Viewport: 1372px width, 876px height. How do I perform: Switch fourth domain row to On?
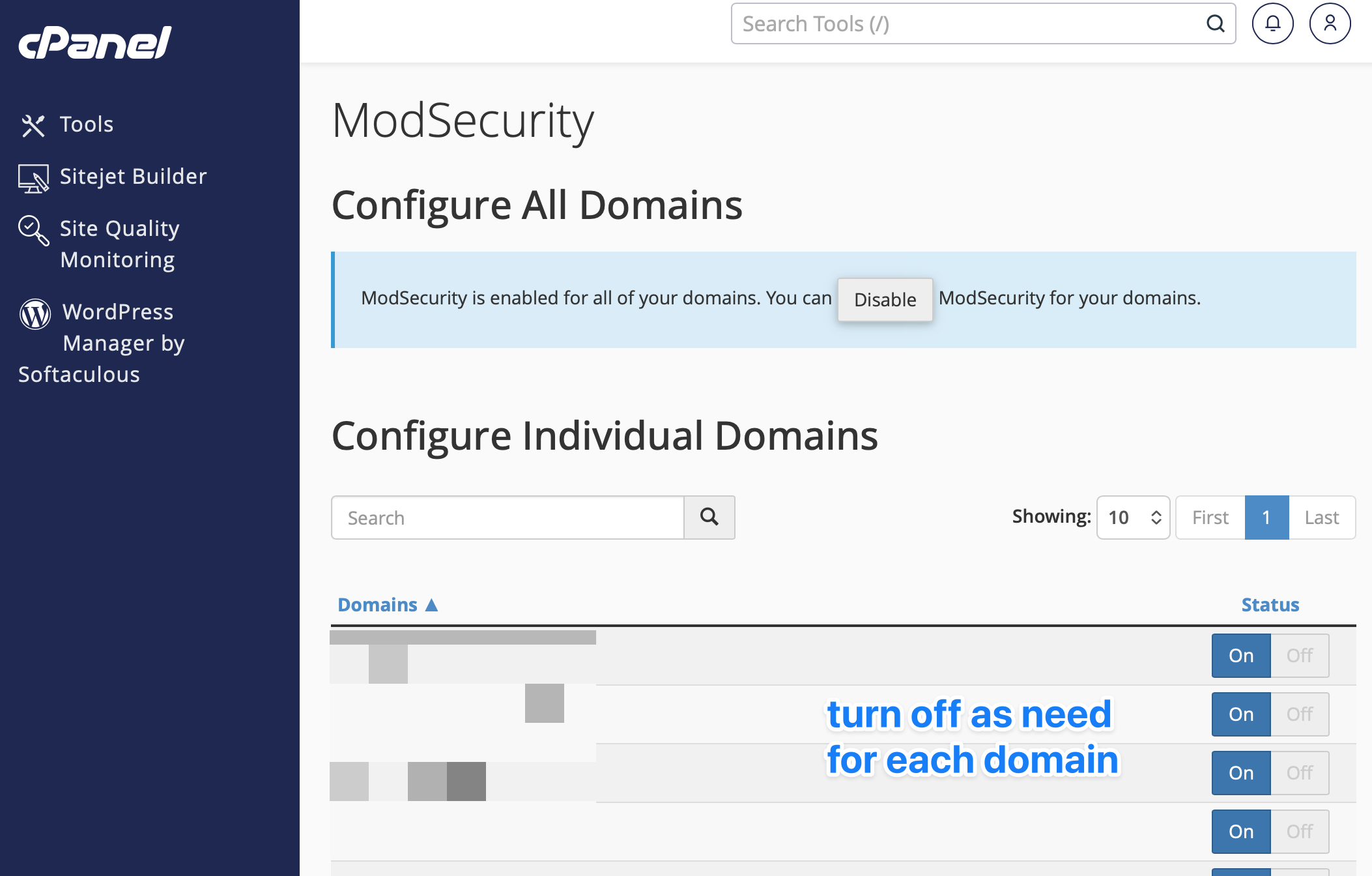(x=1241, y=832)
